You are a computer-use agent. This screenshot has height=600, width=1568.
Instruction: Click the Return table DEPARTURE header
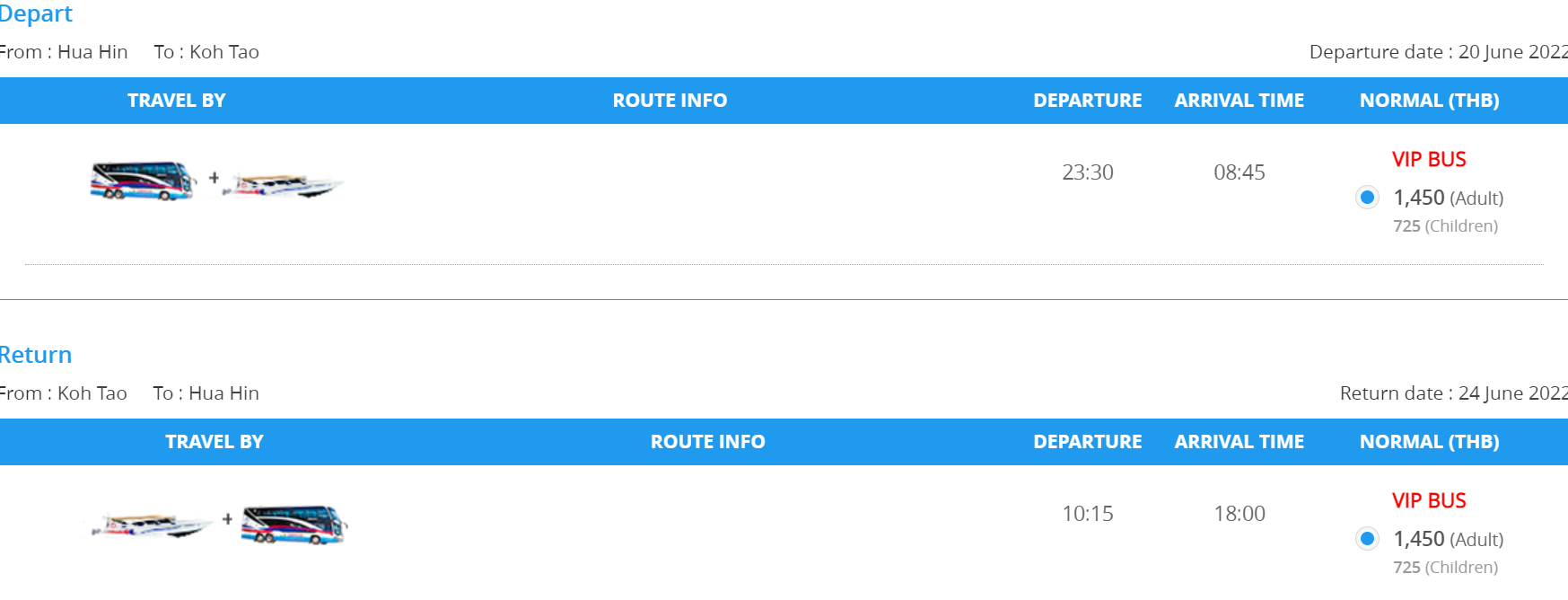click(x=1088, y=442)
